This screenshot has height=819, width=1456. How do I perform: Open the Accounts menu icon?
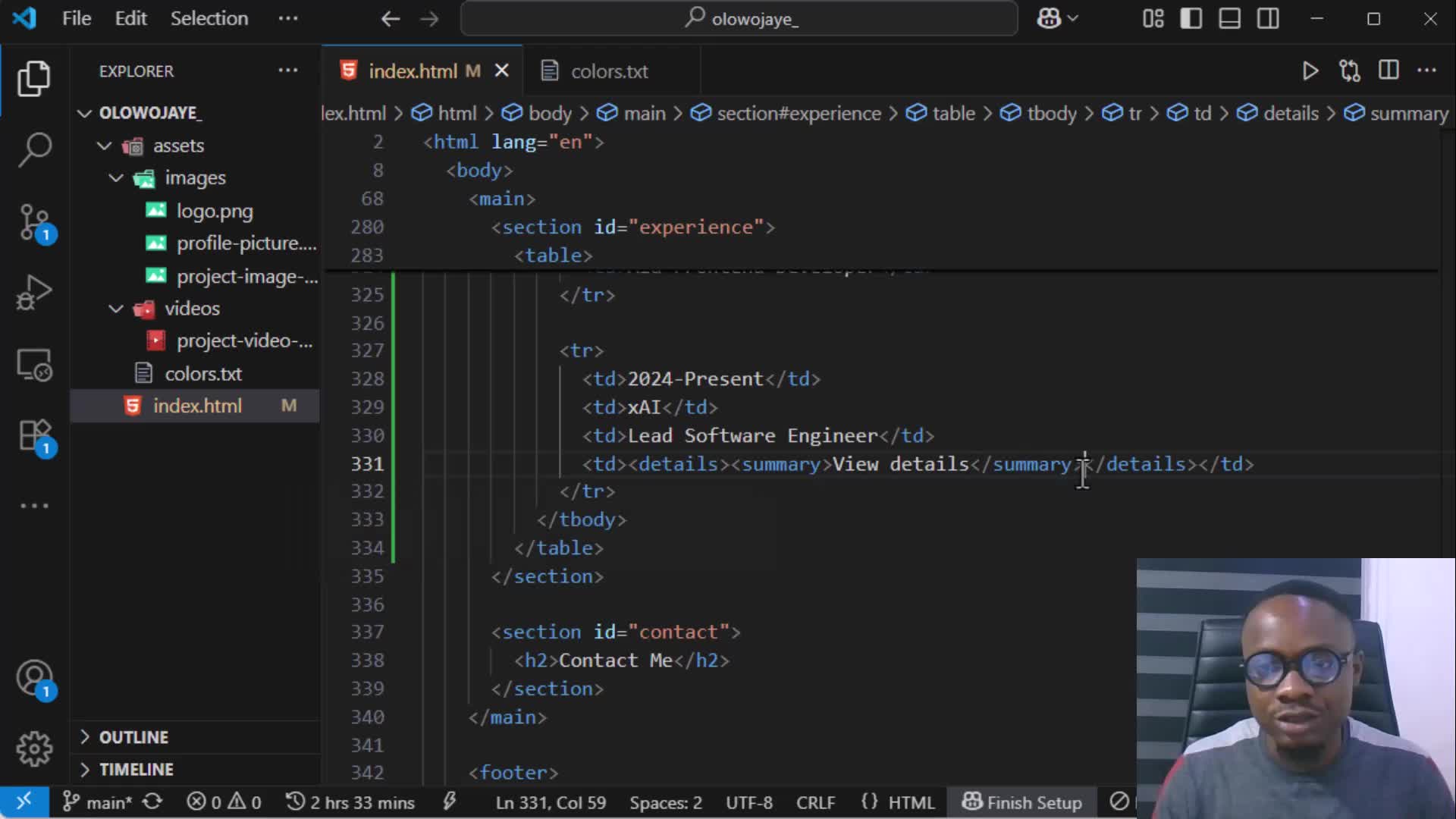pyautogui.click(x=34, y=679)
